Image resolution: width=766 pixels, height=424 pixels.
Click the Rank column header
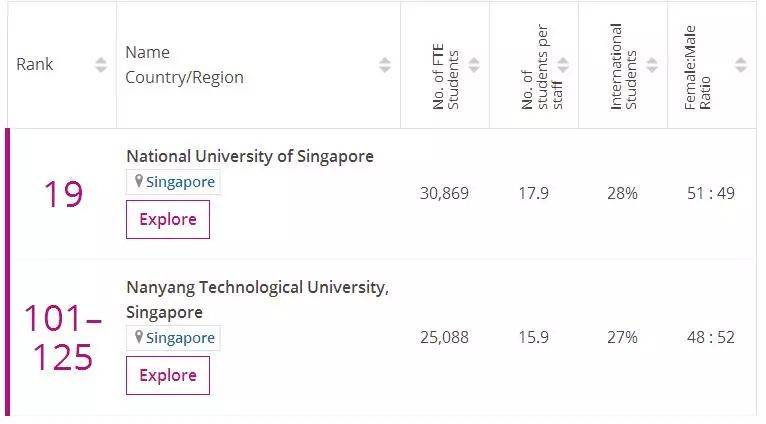tap(35, 65)
